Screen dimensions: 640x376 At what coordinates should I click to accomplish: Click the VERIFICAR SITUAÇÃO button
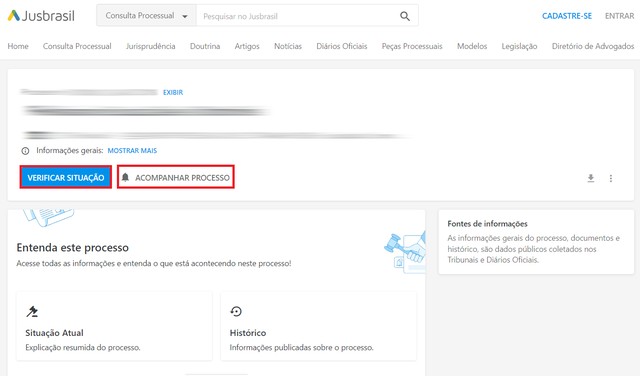click(66, 177)
